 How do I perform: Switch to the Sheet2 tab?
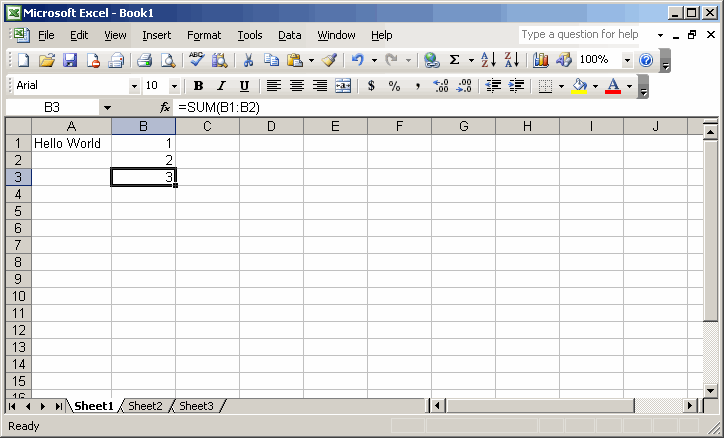145,406
